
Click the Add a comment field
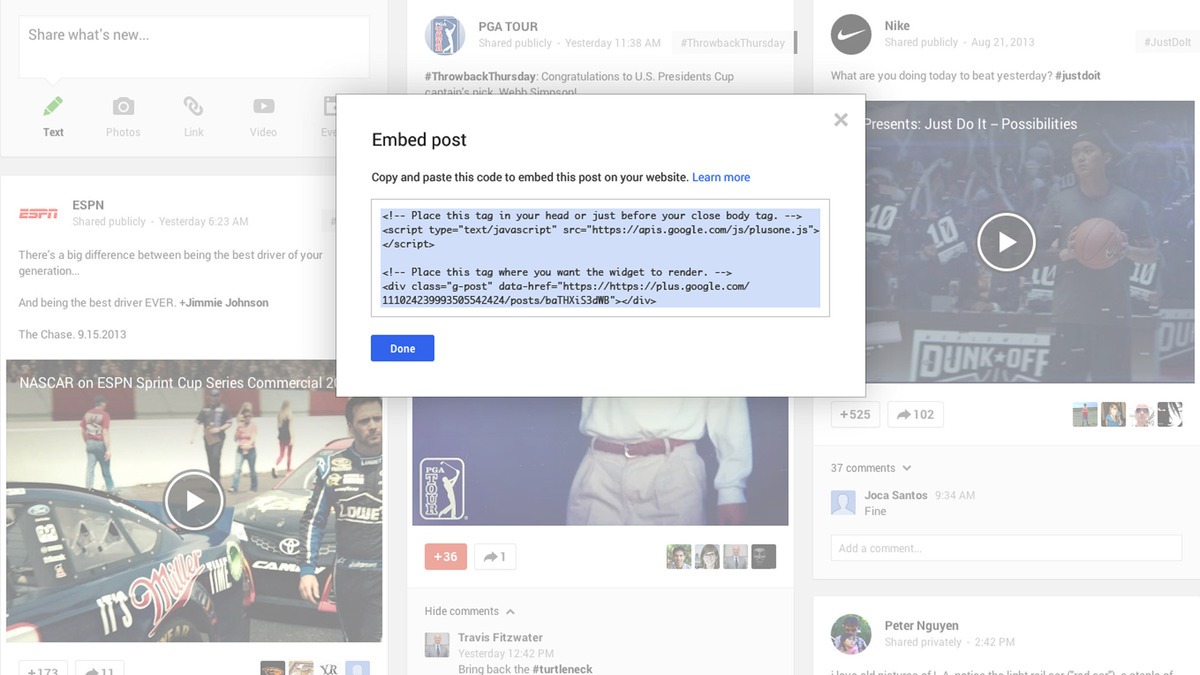tap(1007, 548)
